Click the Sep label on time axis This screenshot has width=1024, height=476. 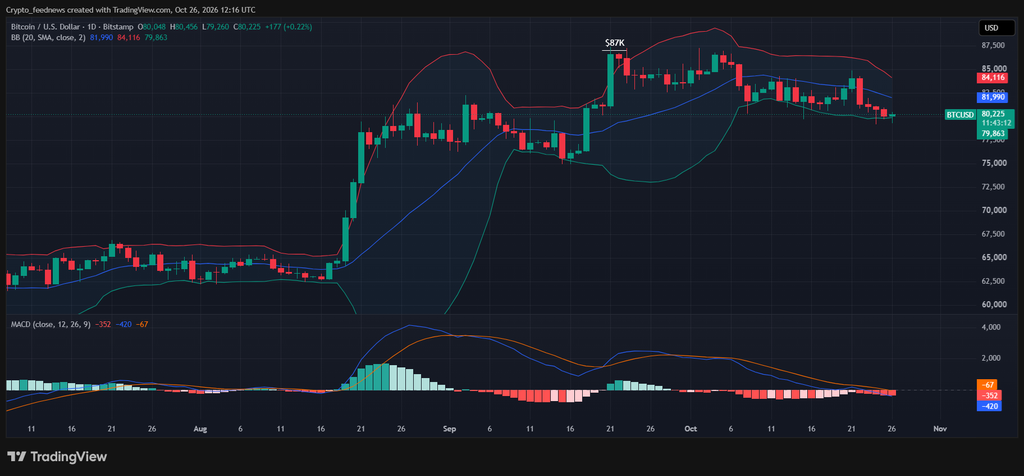pos(449,429)
